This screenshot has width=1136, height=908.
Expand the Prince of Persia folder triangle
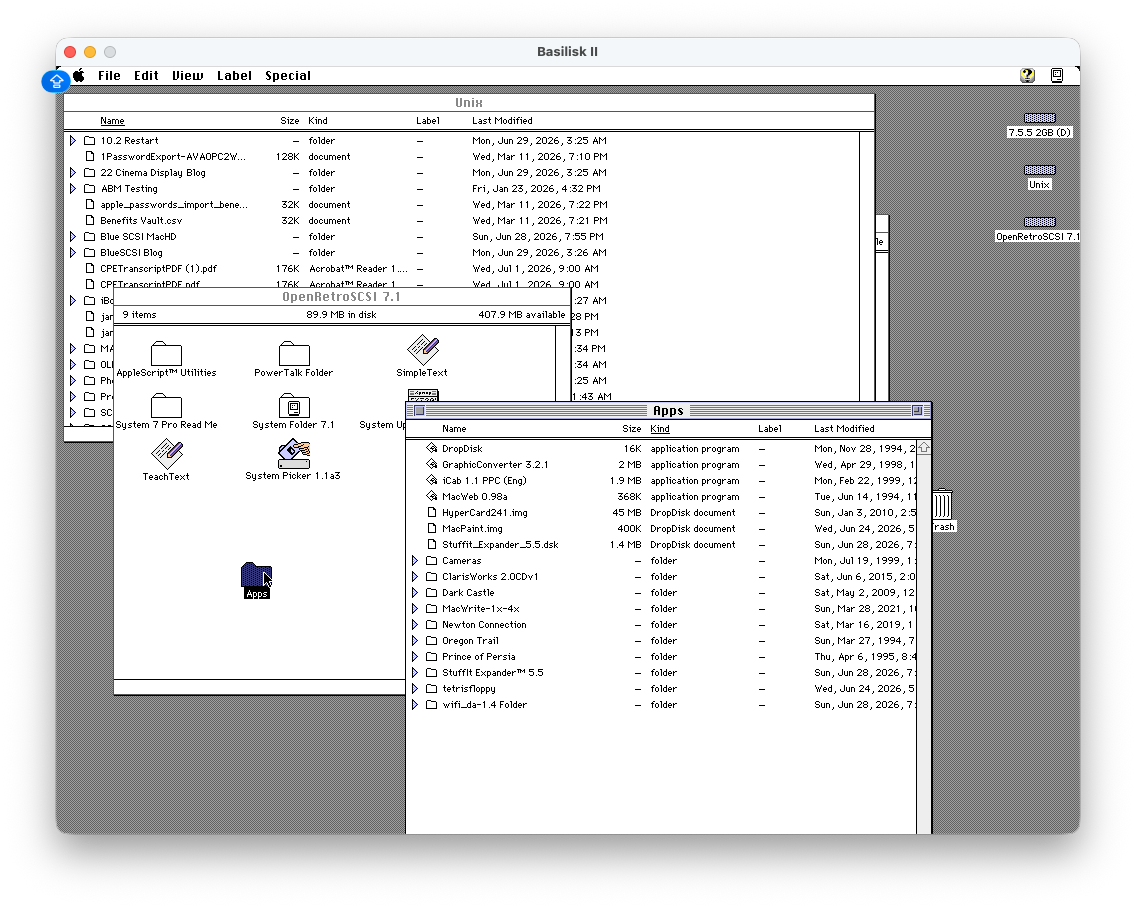(x=415, y=657)
